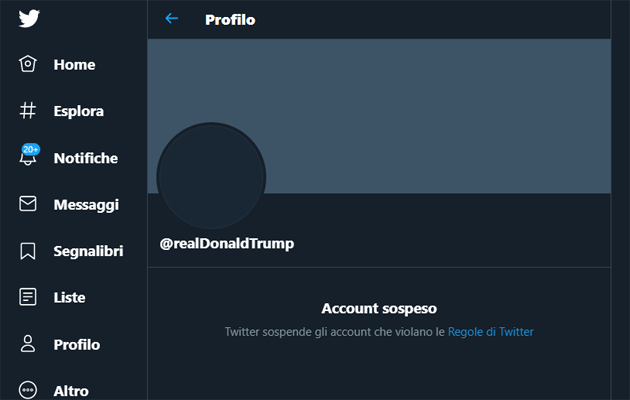Image resolution: width=630 pixels, height=400 pixels.
Task: Click the Twitter bird logo
Action: [29, 18]
